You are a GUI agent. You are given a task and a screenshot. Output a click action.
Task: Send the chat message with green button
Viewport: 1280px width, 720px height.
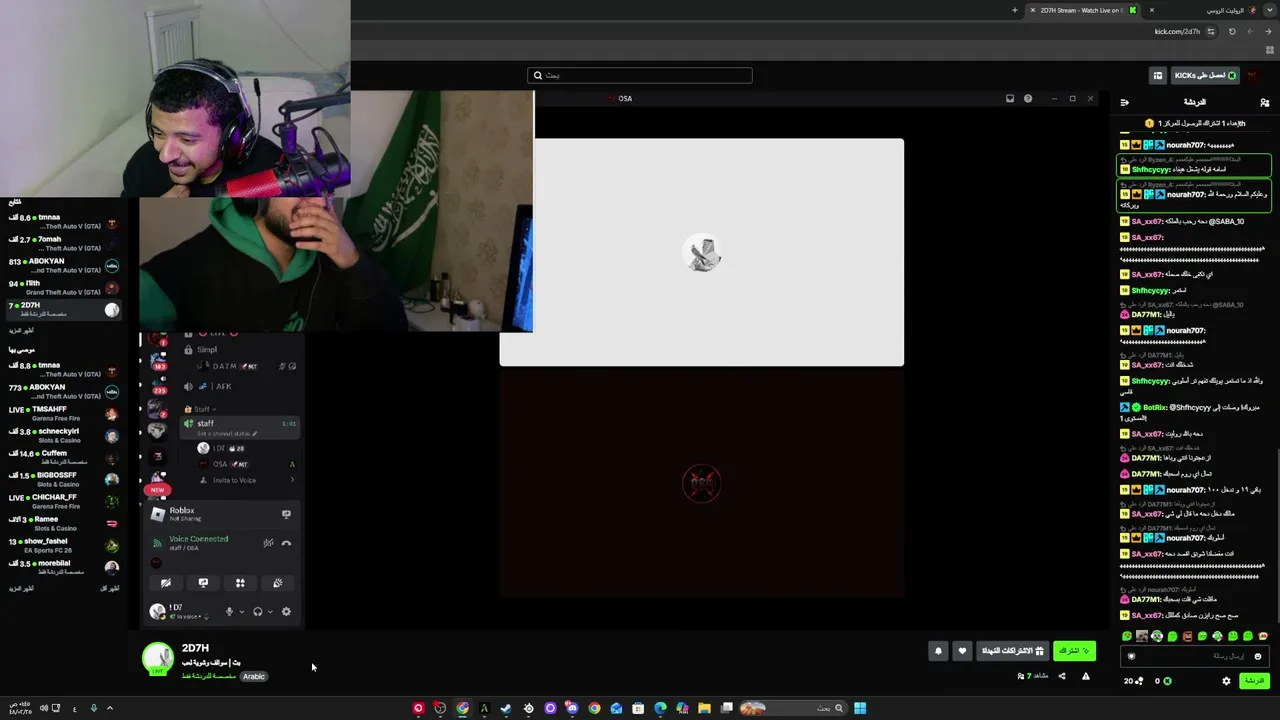1254,681
